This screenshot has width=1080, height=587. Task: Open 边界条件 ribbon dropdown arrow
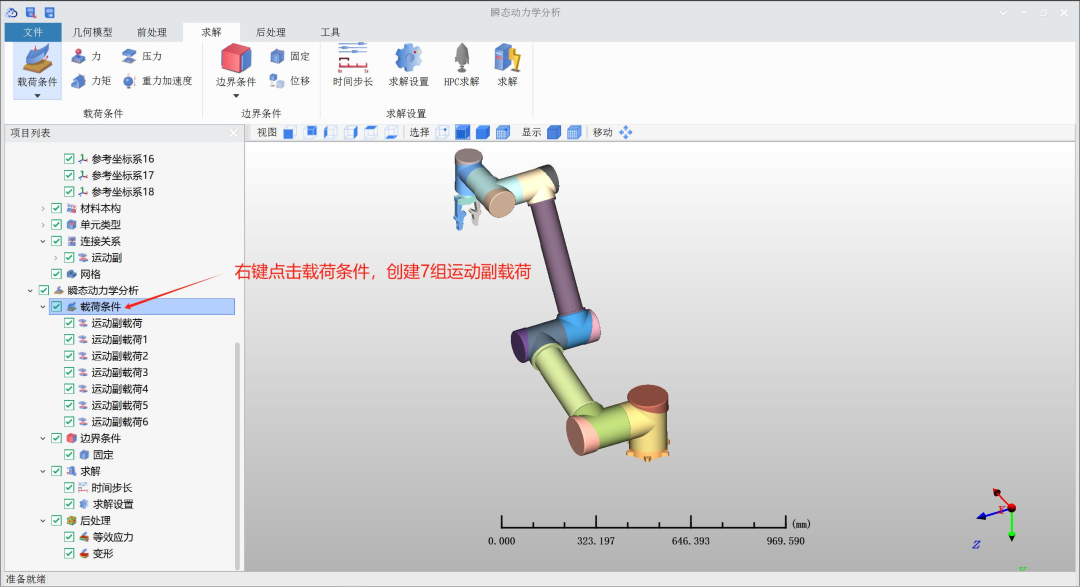coord(236,96)
